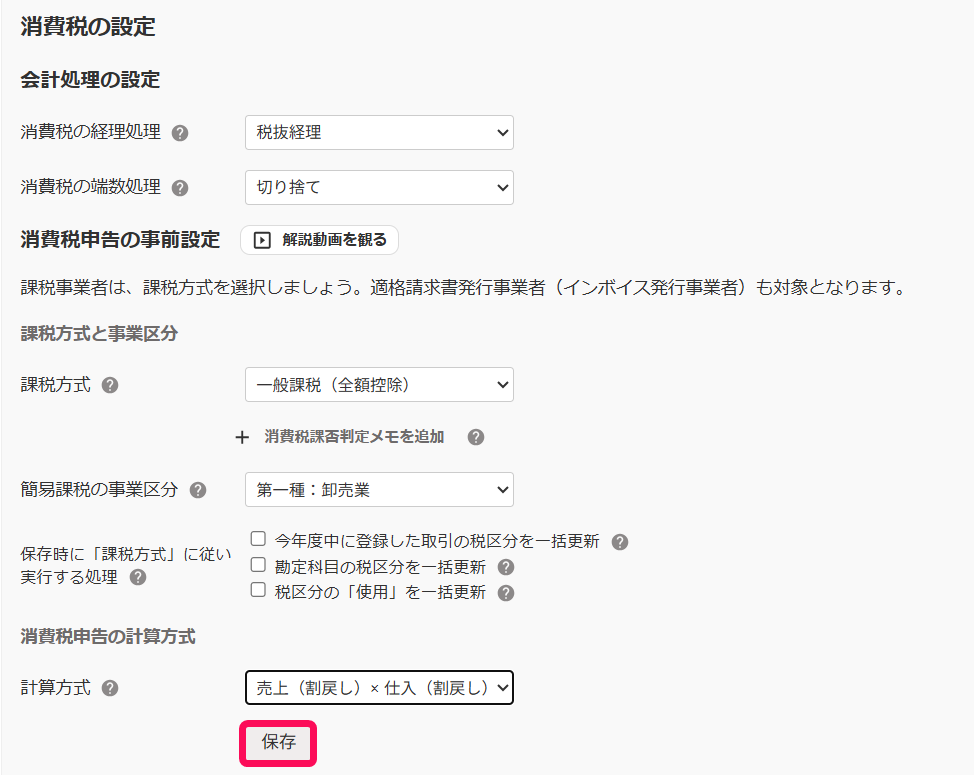Click the 簡易課税の事業区分 label

pos(99,490)
